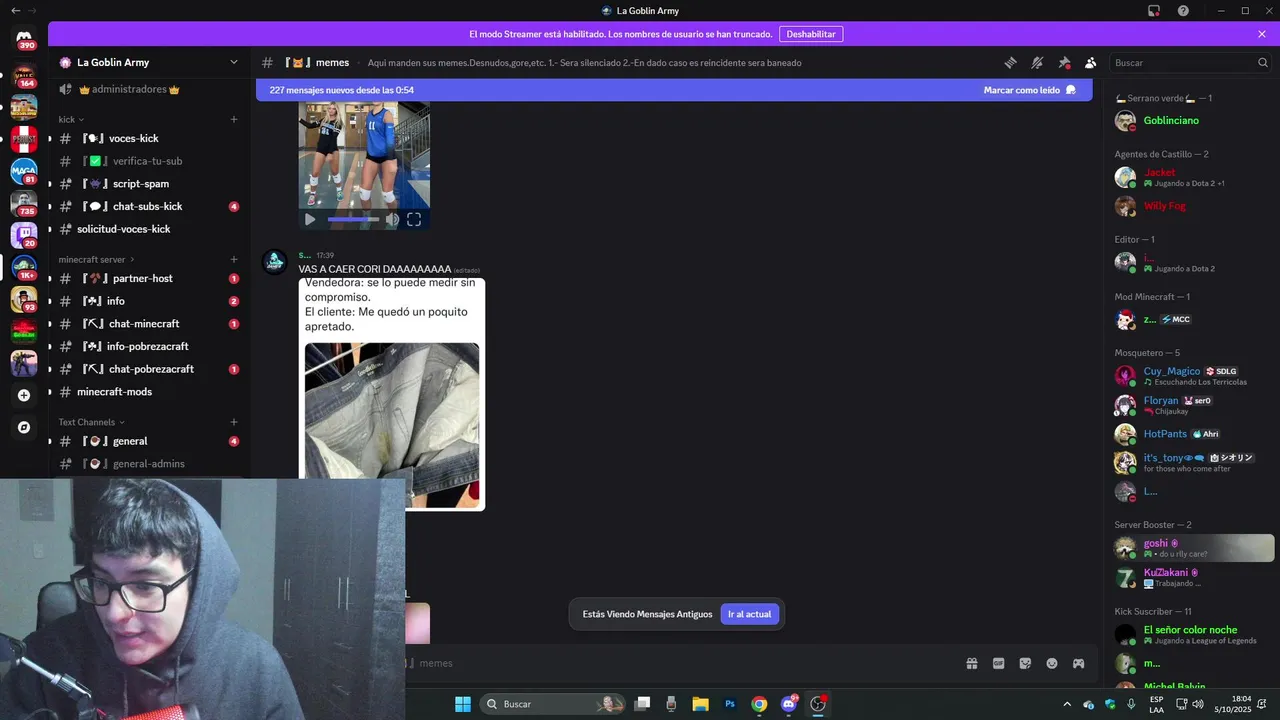The image size is (1280, 720).
Task: Open the threads icon in channel header
Action: click(x=1010, y=62)
